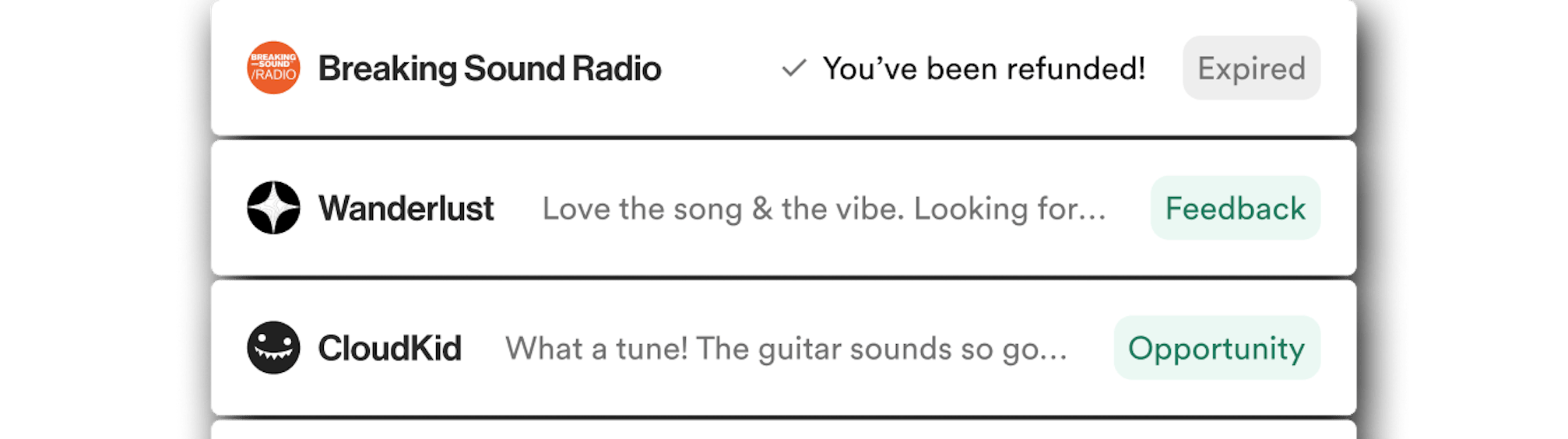
Task: Open the Wanderlust submission card row
Action: click(x=784, y=208)
